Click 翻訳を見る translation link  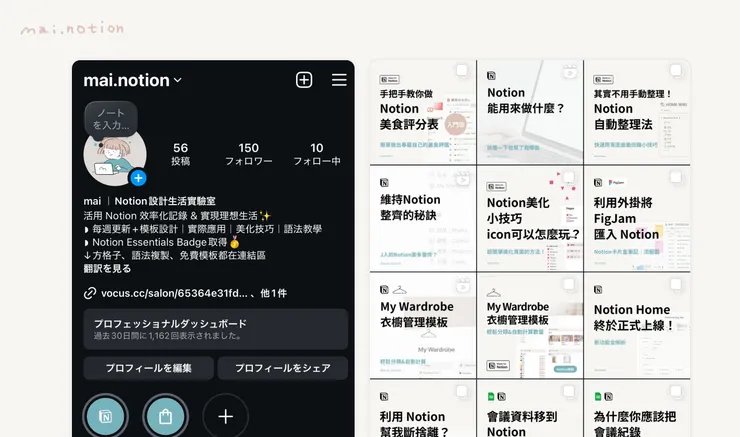tap(107, 269)
